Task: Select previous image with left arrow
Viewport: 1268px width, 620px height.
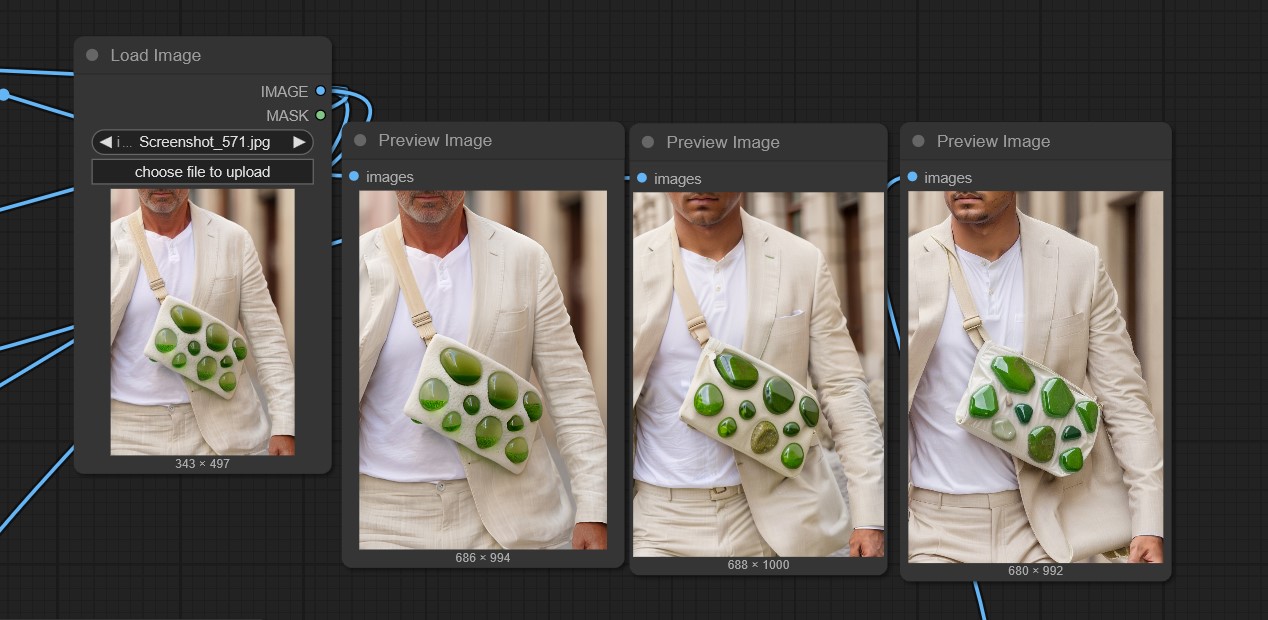Action: point(105,142)
